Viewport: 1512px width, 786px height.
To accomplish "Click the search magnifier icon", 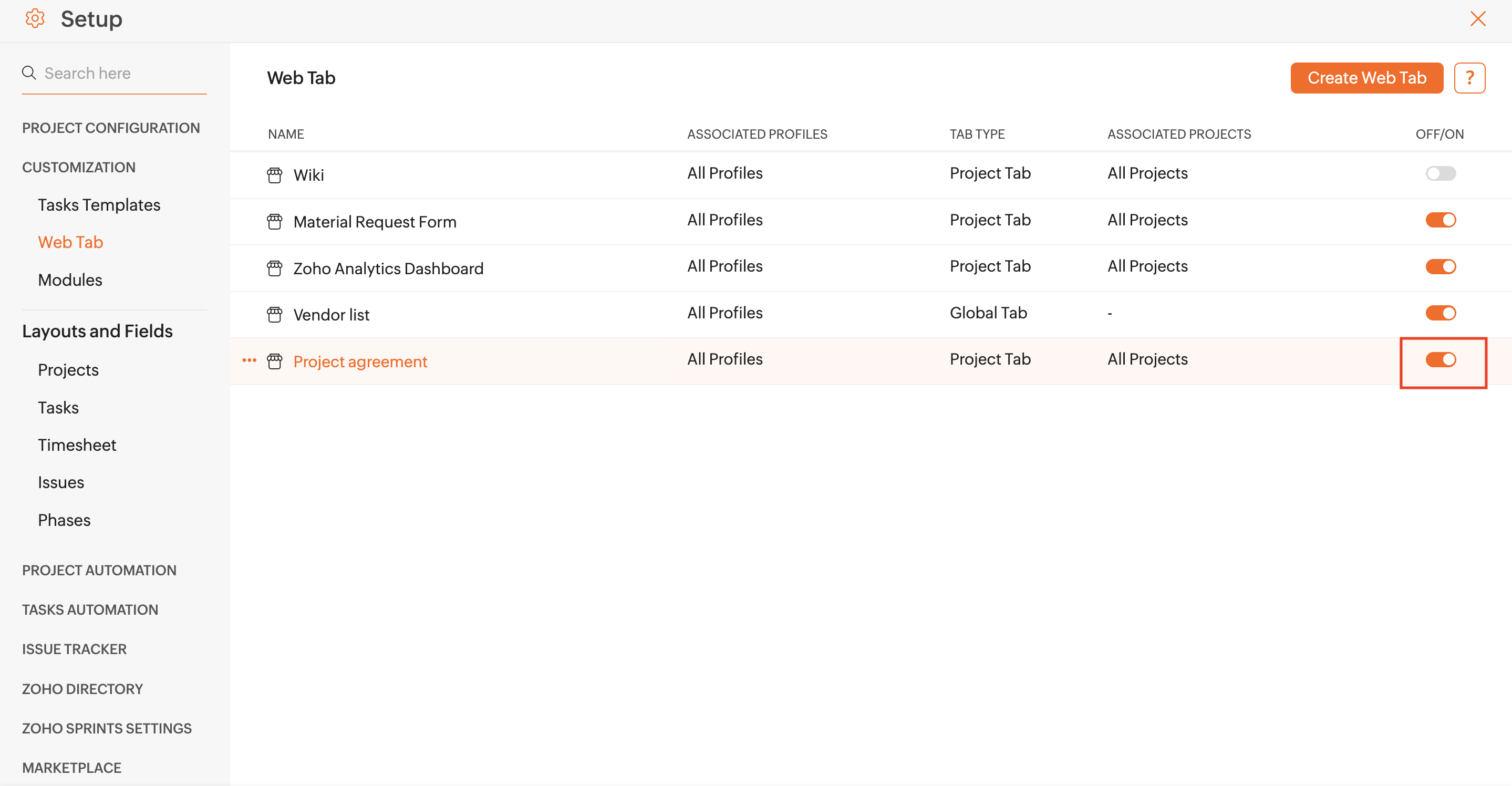I will pyautogui.click(x=29, y=73).
